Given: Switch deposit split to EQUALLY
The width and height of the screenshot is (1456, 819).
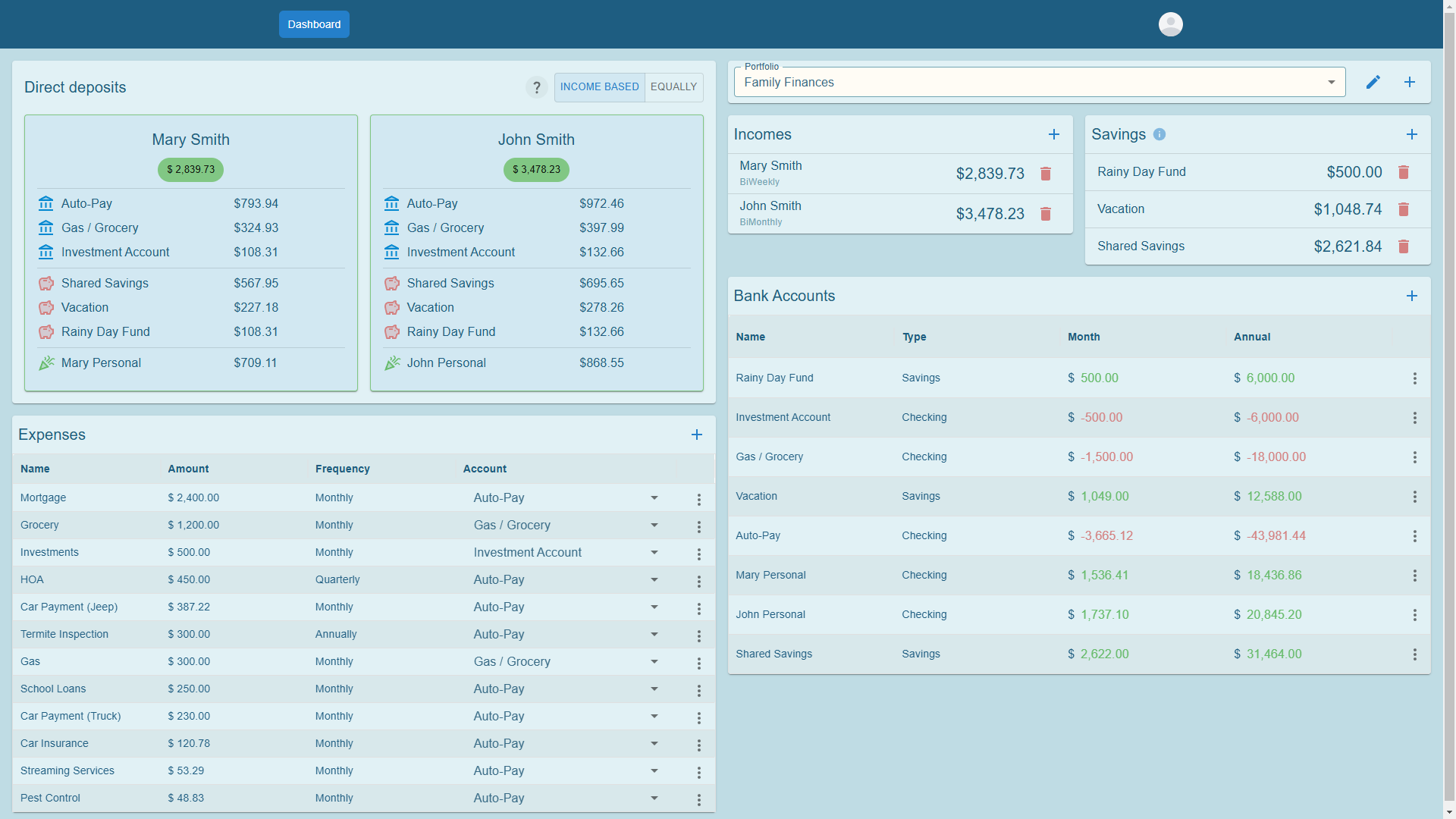Looking at the screenshot, I should [673, 87].
